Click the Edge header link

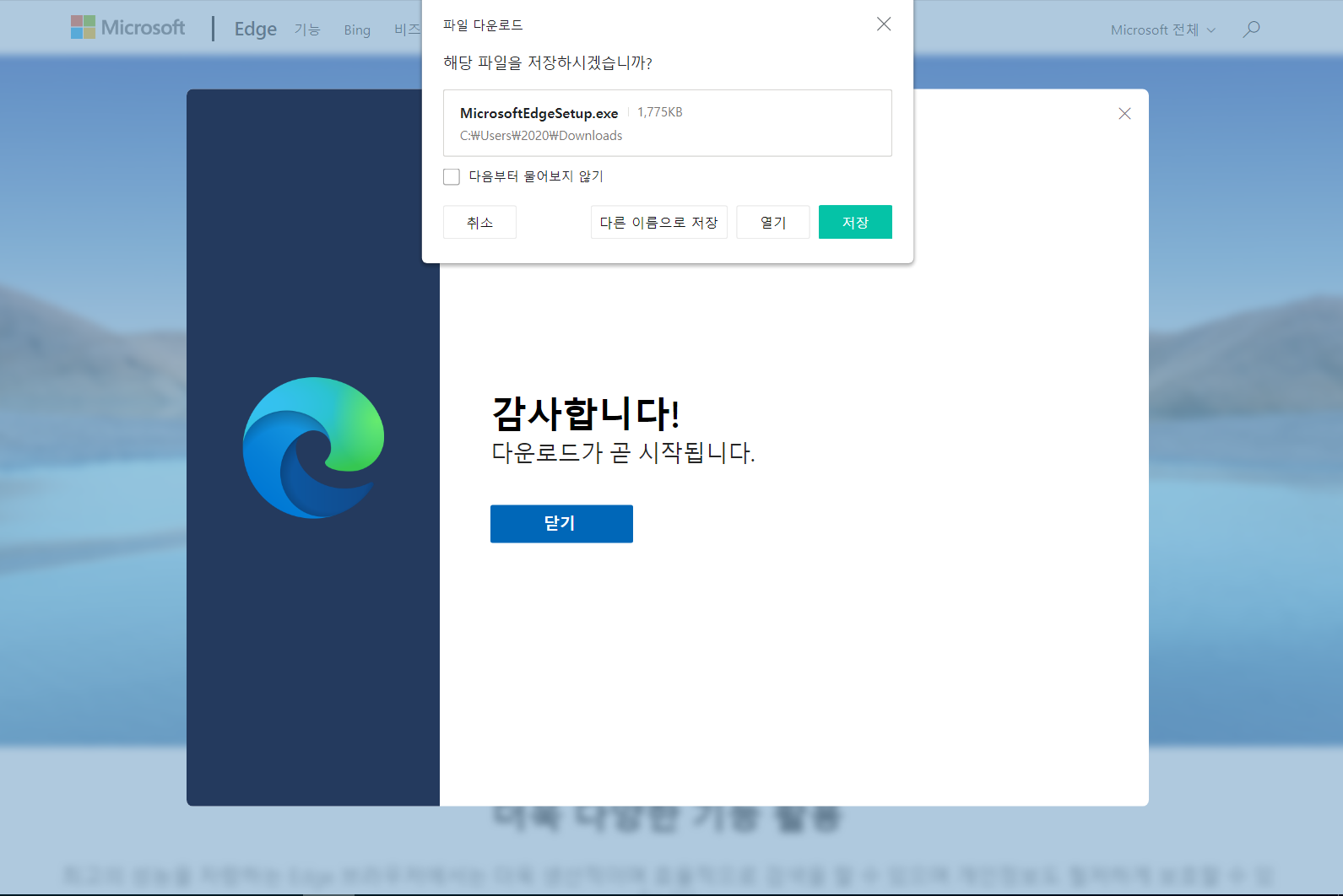[x=256, y=29]
